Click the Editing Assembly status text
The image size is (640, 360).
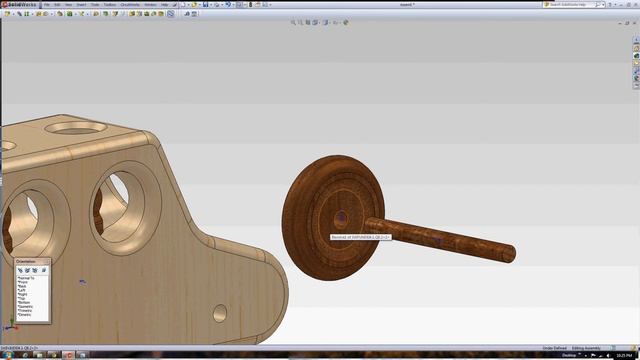pos(586,348)
